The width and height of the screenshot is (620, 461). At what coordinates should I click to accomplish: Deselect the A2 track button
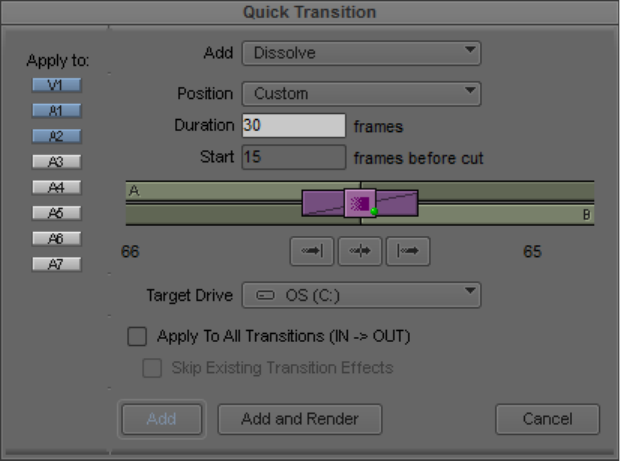coord(57,136)
